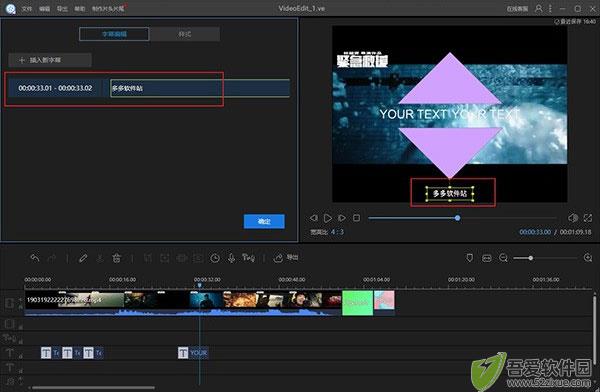This screenshot has width=600, height=392.
Task: Click the undo arrow in the timeline toolbar
Action: tap(35, 258)
